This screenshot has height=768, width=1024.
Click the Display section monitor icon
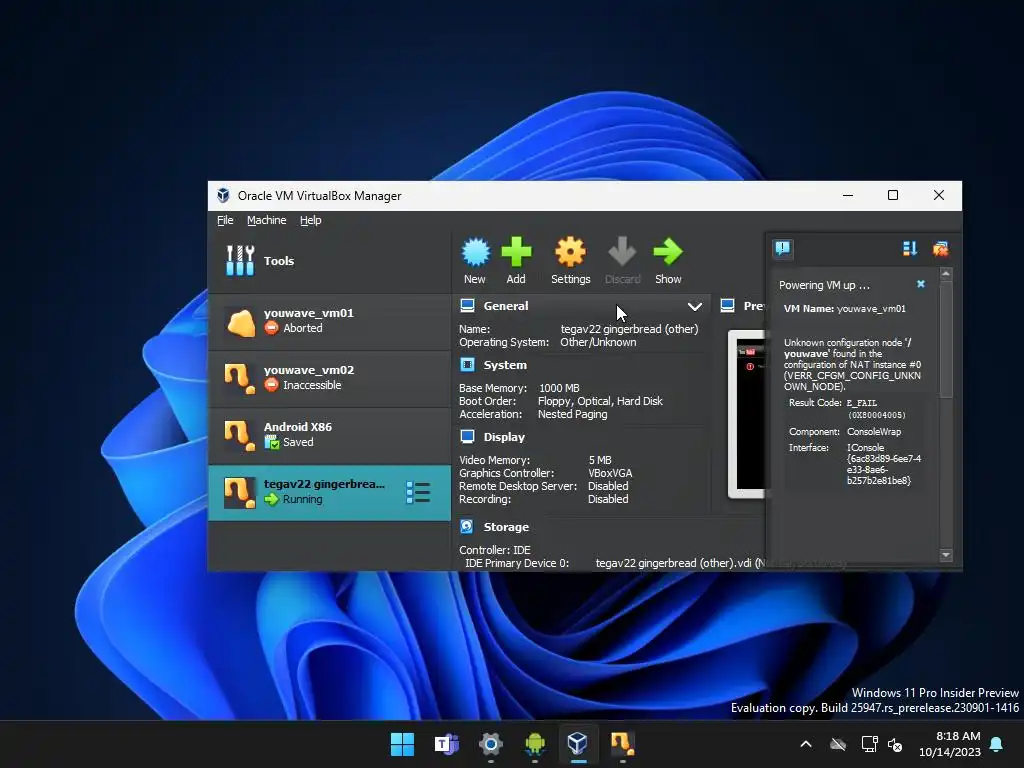coord(467,436)
